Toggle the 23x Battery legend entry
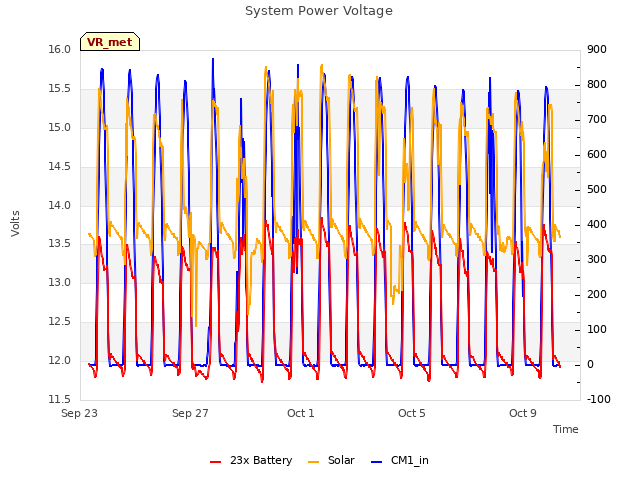 (251, 460)
